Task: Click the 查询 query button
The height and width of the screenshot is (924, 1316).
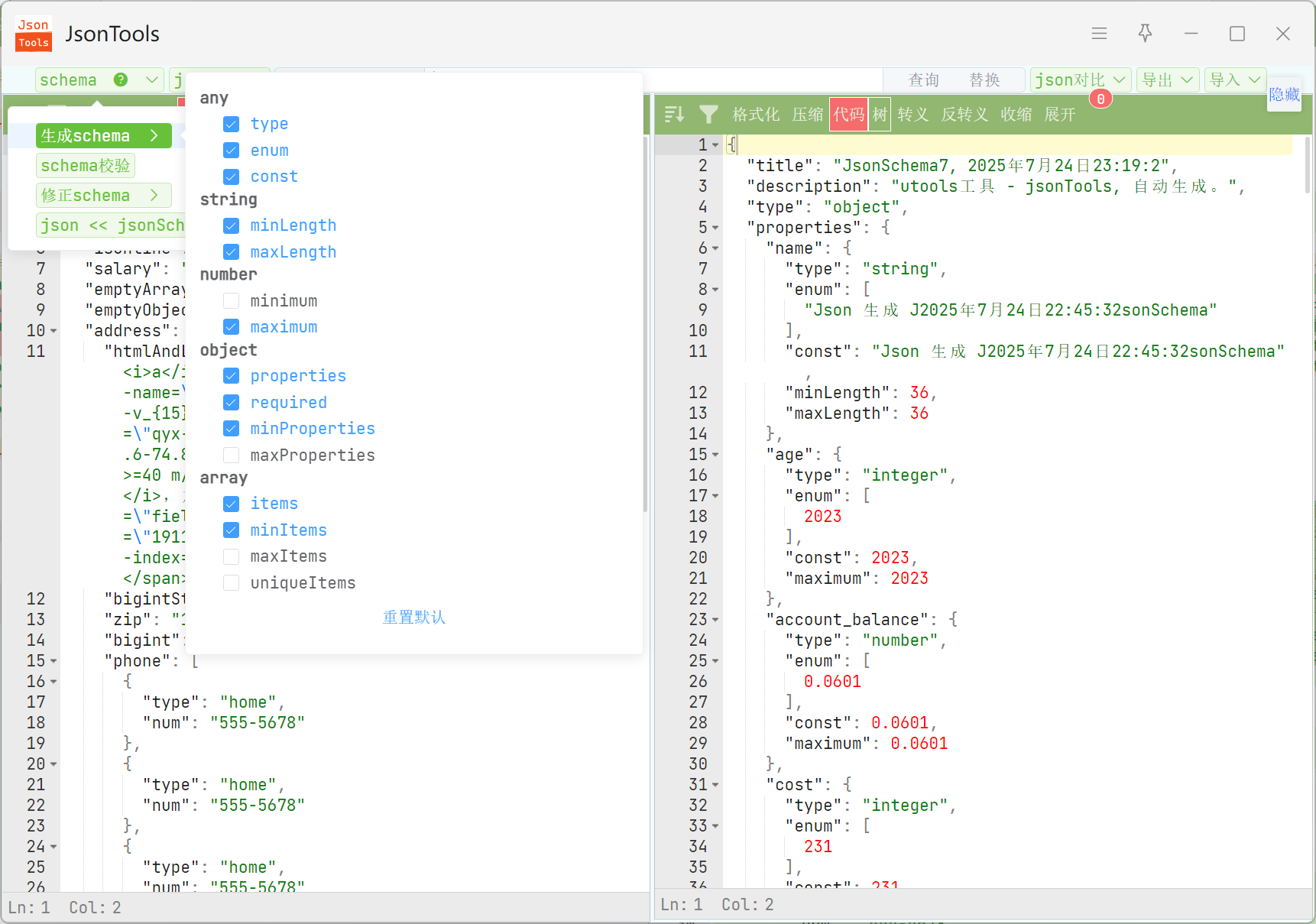Action: [923, 79]
